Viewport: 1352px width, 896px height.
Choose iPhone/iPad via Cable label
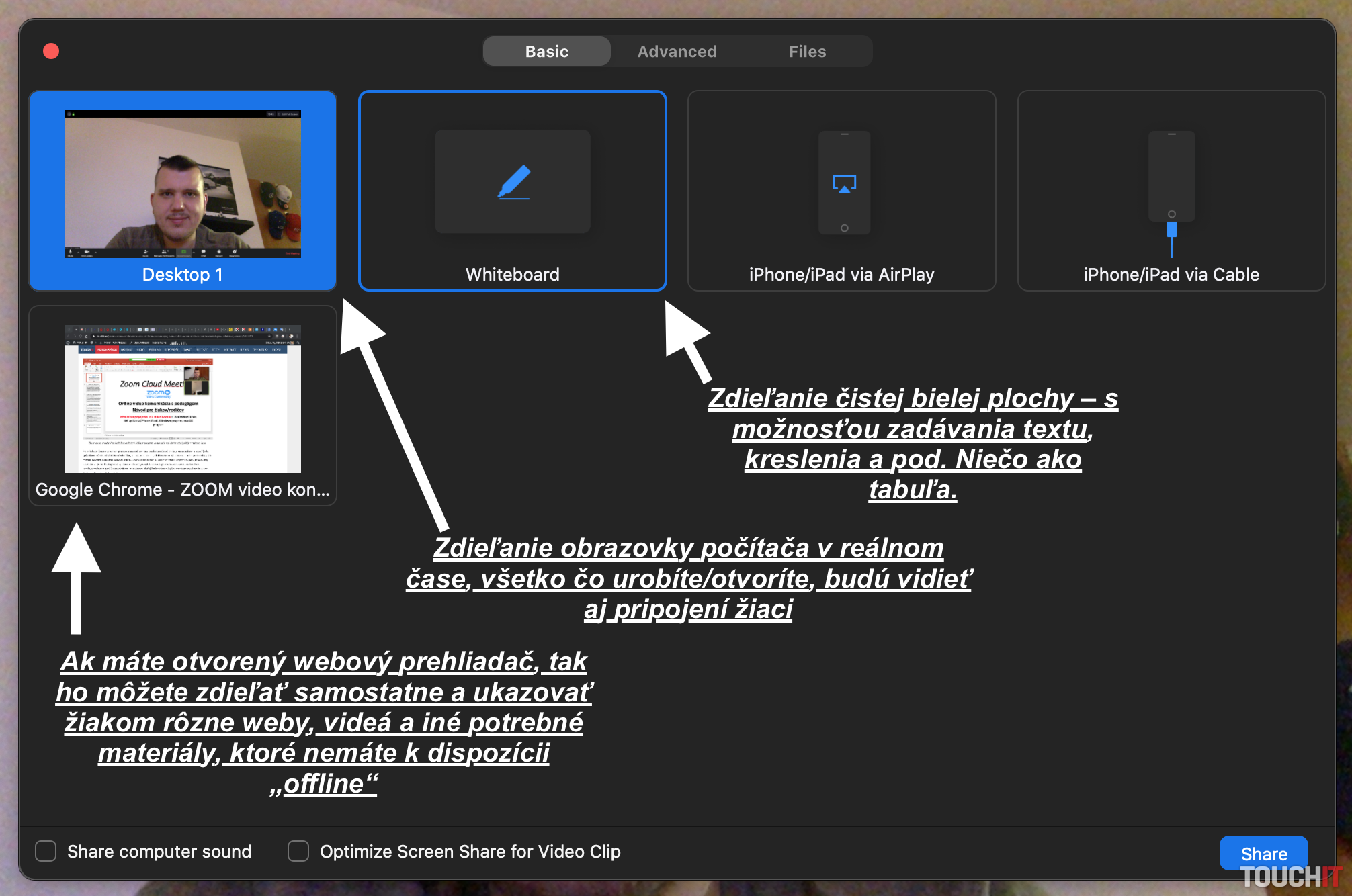point(1171,275)
